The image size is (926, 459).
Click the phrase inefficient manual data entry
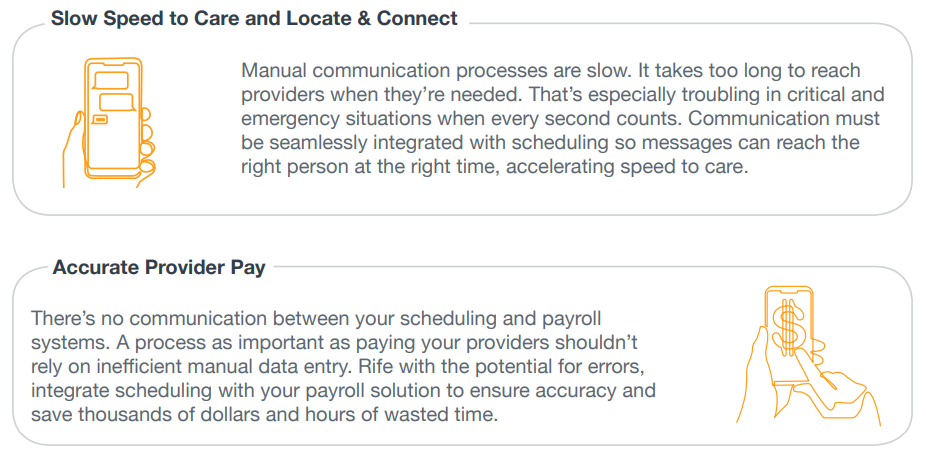click(220, 366)
